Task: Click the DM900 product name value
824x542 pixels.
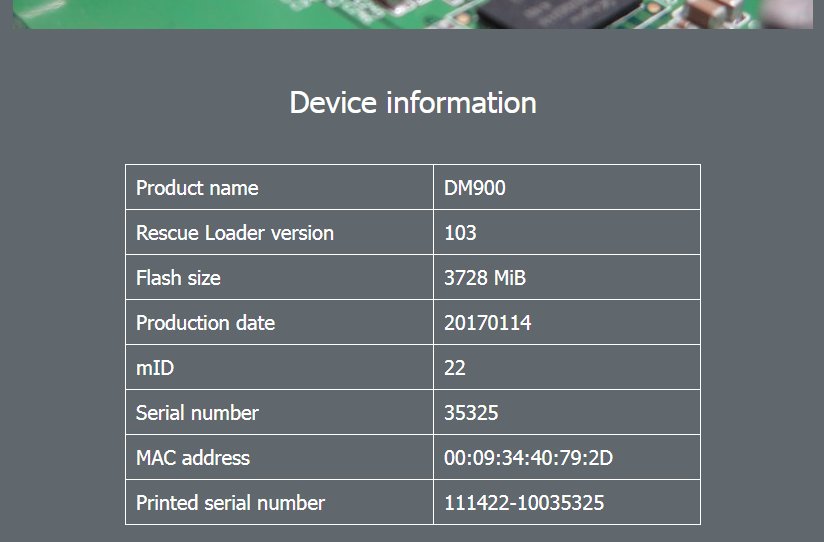Action: 475,188
